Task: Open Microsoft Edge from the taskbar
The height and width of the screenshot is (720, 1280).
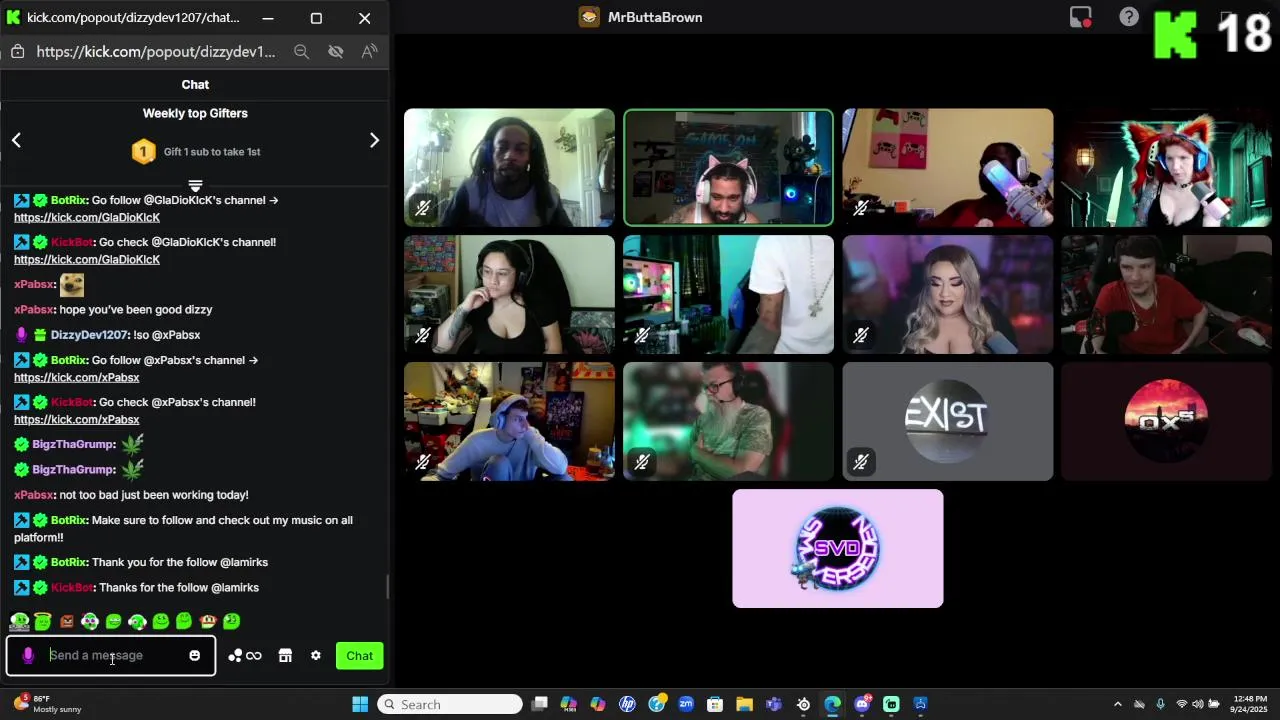Action: (x=832, y=704)
